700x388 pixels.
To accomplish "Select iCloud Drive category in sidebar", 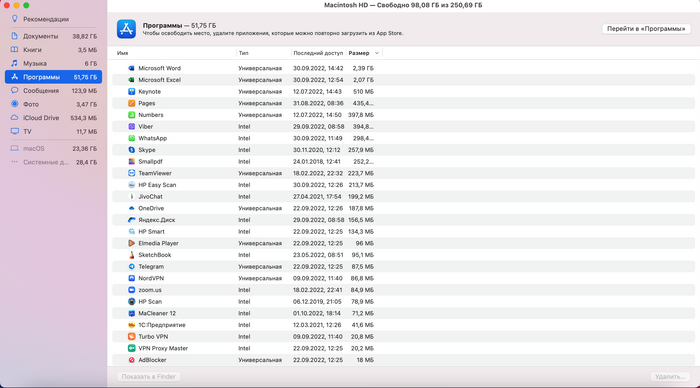I will [53, 118].
